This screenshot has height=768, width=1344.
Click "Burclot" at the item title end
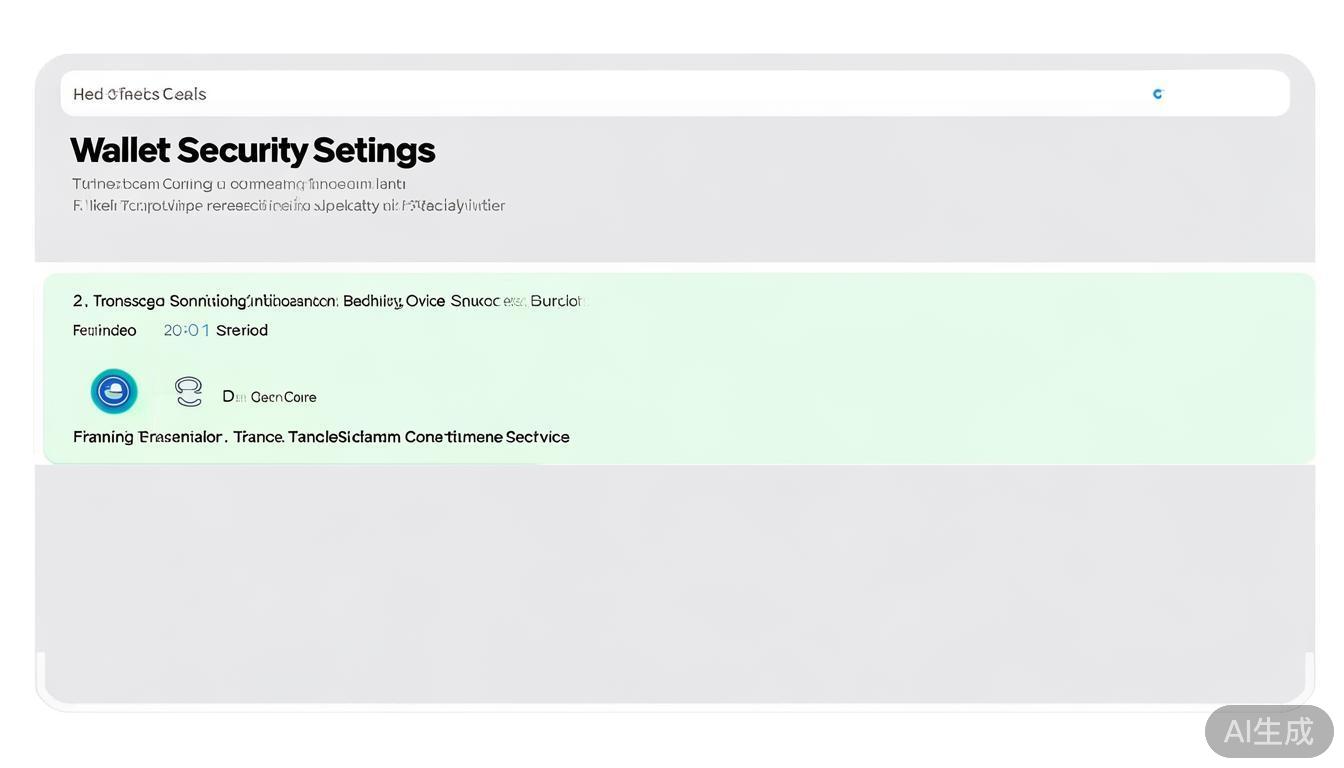(x=556, y=301)
